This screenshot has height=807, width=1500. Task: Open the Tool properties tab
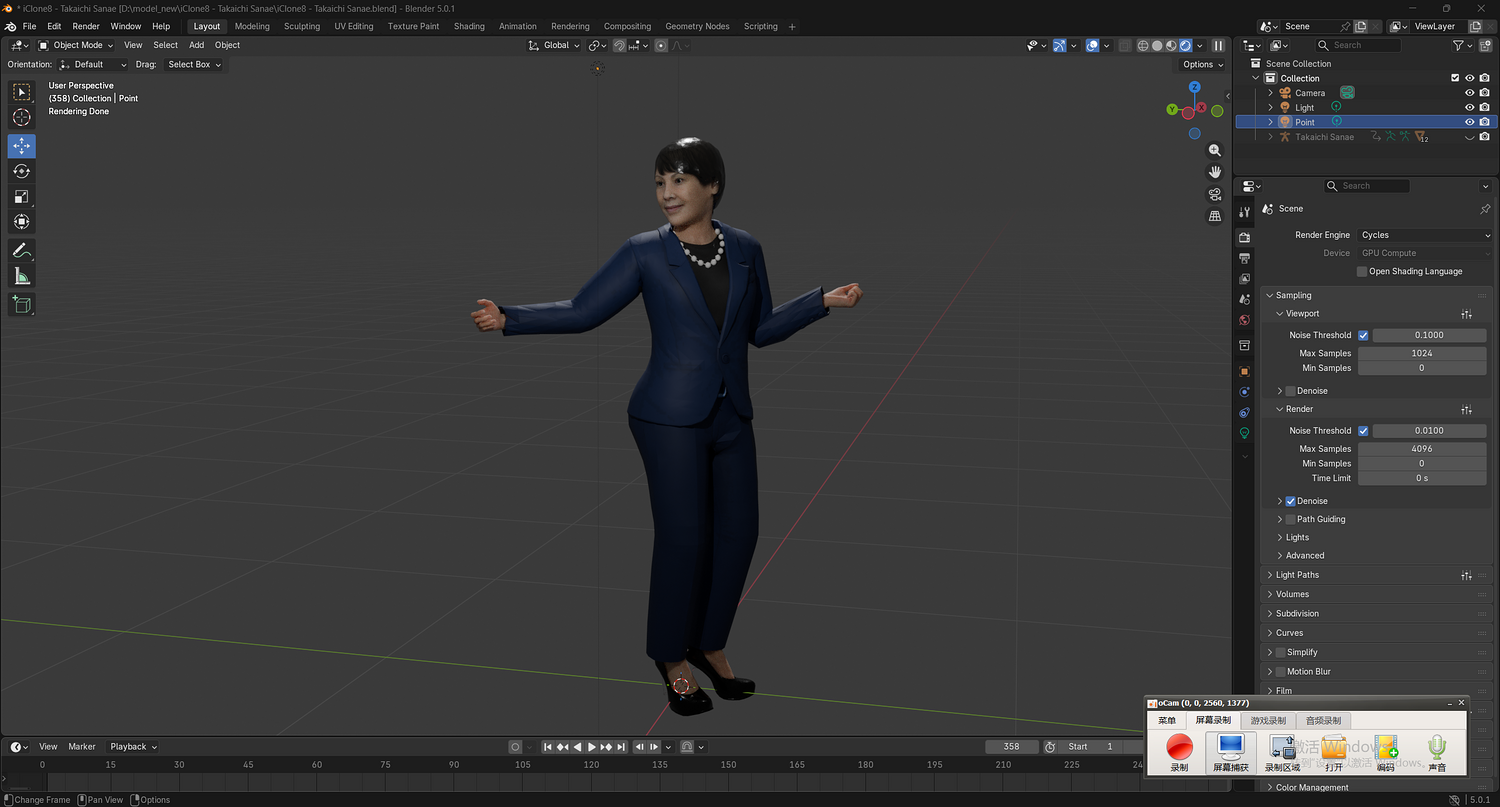[1245, 212]
